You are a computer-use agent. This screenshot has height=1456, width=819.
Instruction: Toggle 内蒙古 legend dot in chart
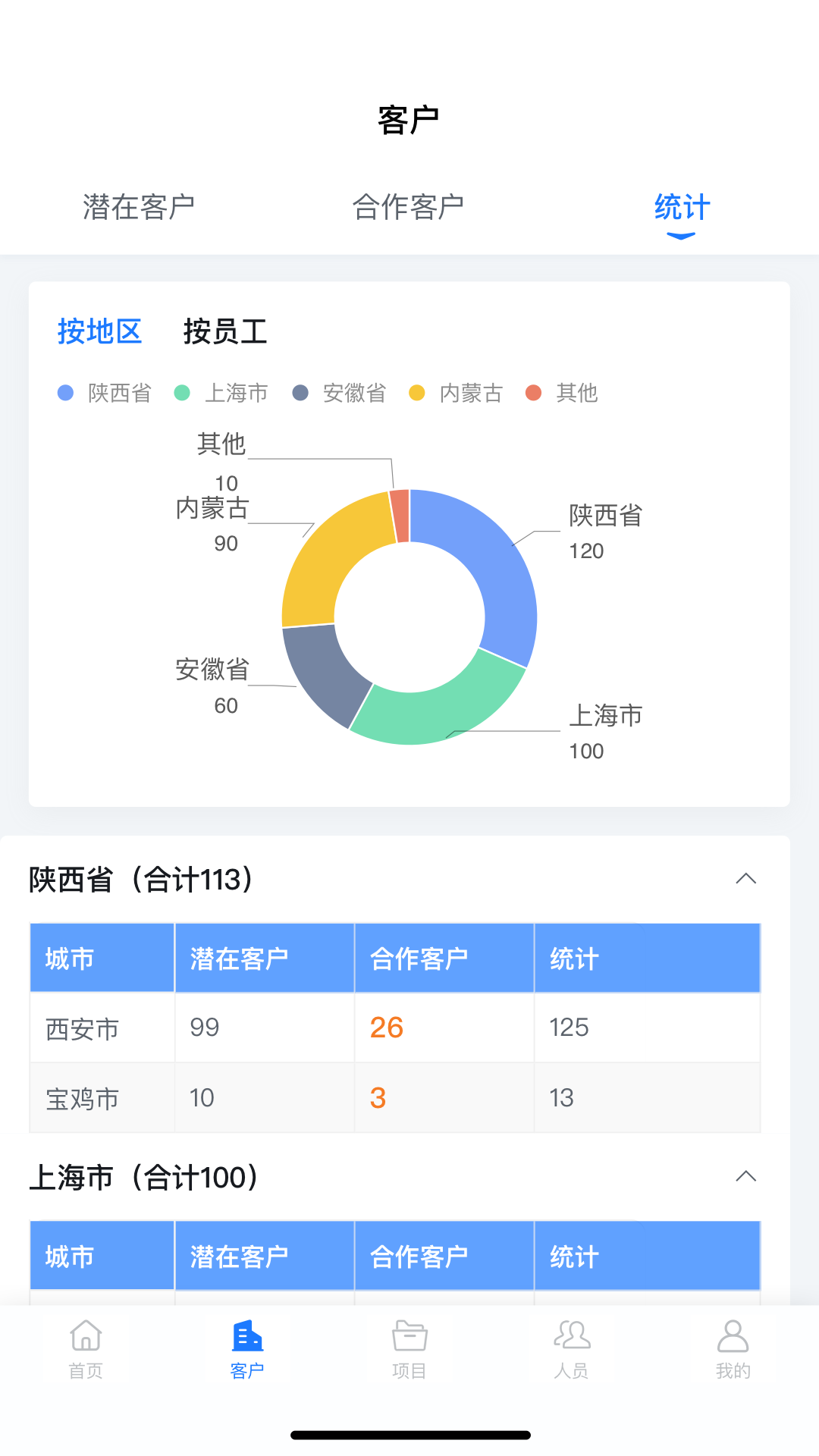coord(416,393)
